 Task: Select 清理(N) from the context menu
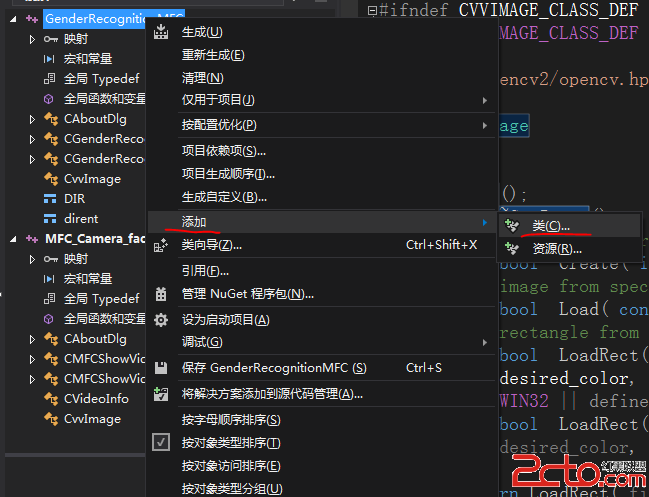[x=323, y=78]
